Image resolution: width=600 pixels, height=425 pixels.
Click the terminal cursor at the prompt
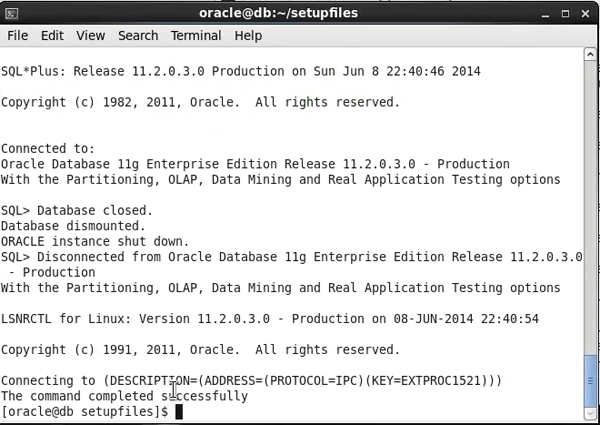tap(179, 412)
